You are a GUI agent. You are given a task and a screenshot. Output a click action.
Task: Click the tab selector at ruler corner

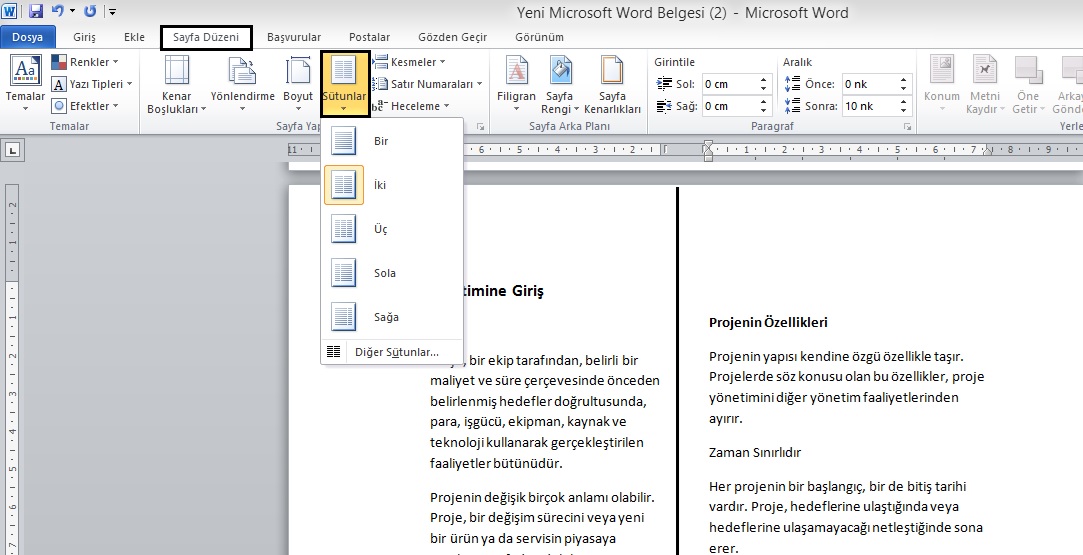(14, 150)
